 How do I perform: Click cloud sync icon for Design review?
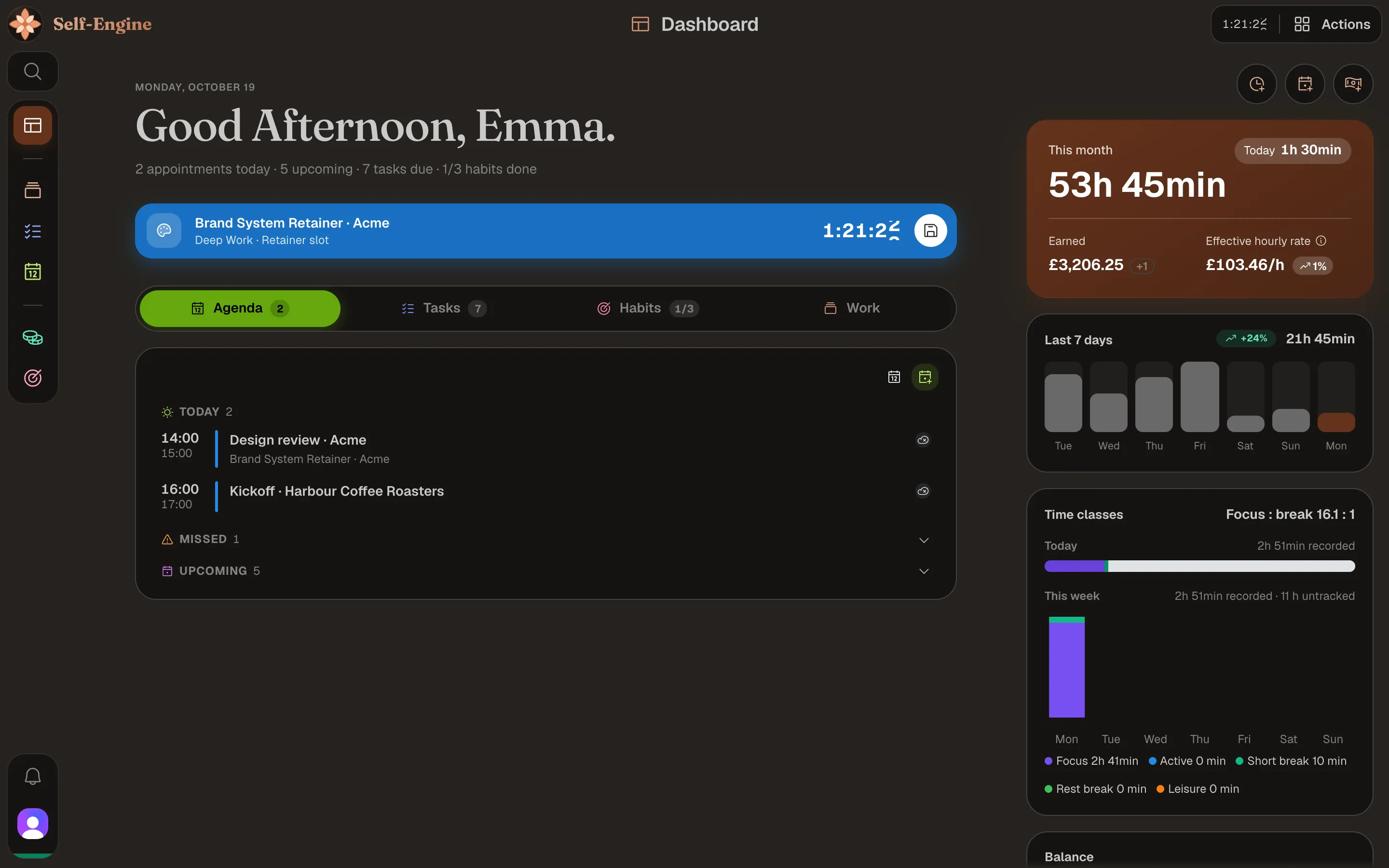click(923, 440)
